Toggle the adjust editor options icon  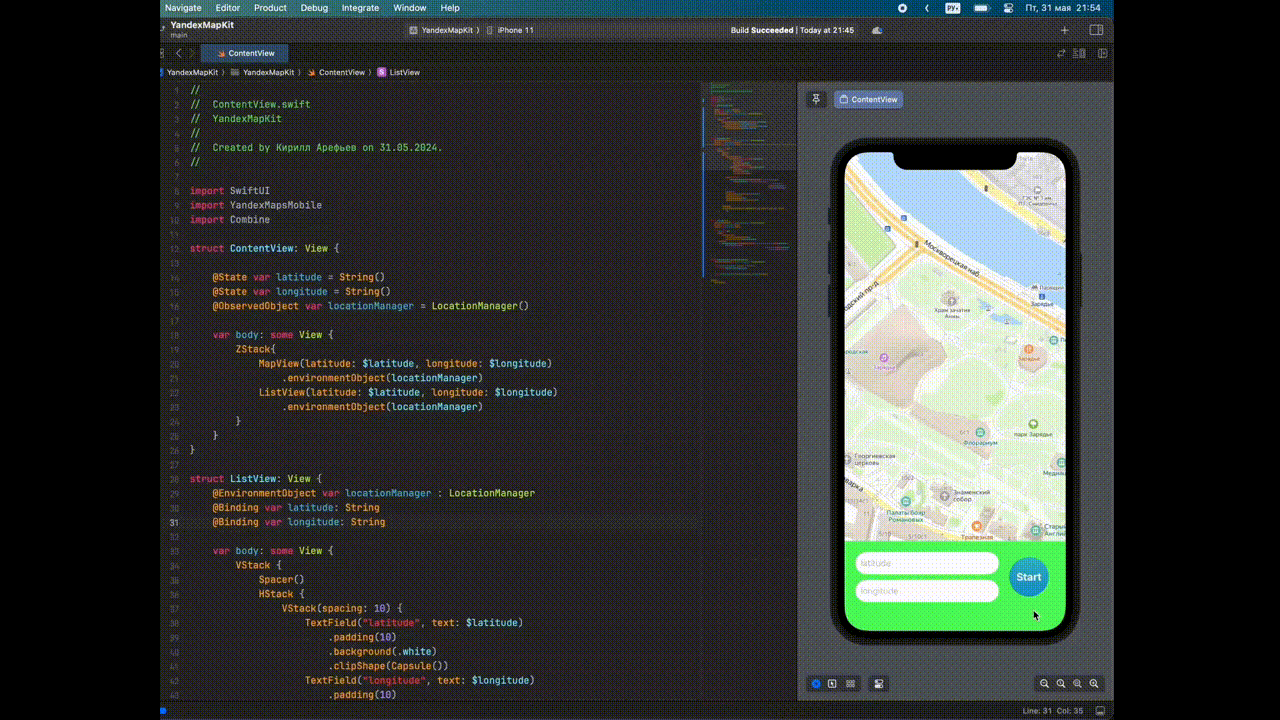coord(1079,53)
